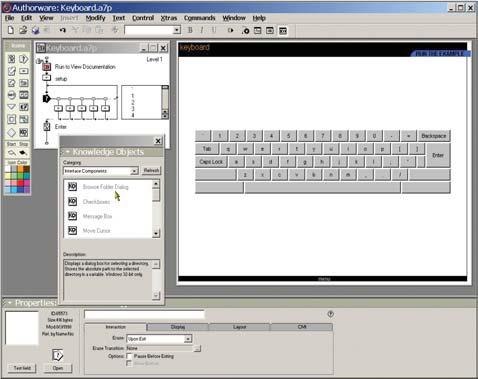Screen dimensions: 478x379
Task: Choose the red icon color swatch
Action: [20, 183]
